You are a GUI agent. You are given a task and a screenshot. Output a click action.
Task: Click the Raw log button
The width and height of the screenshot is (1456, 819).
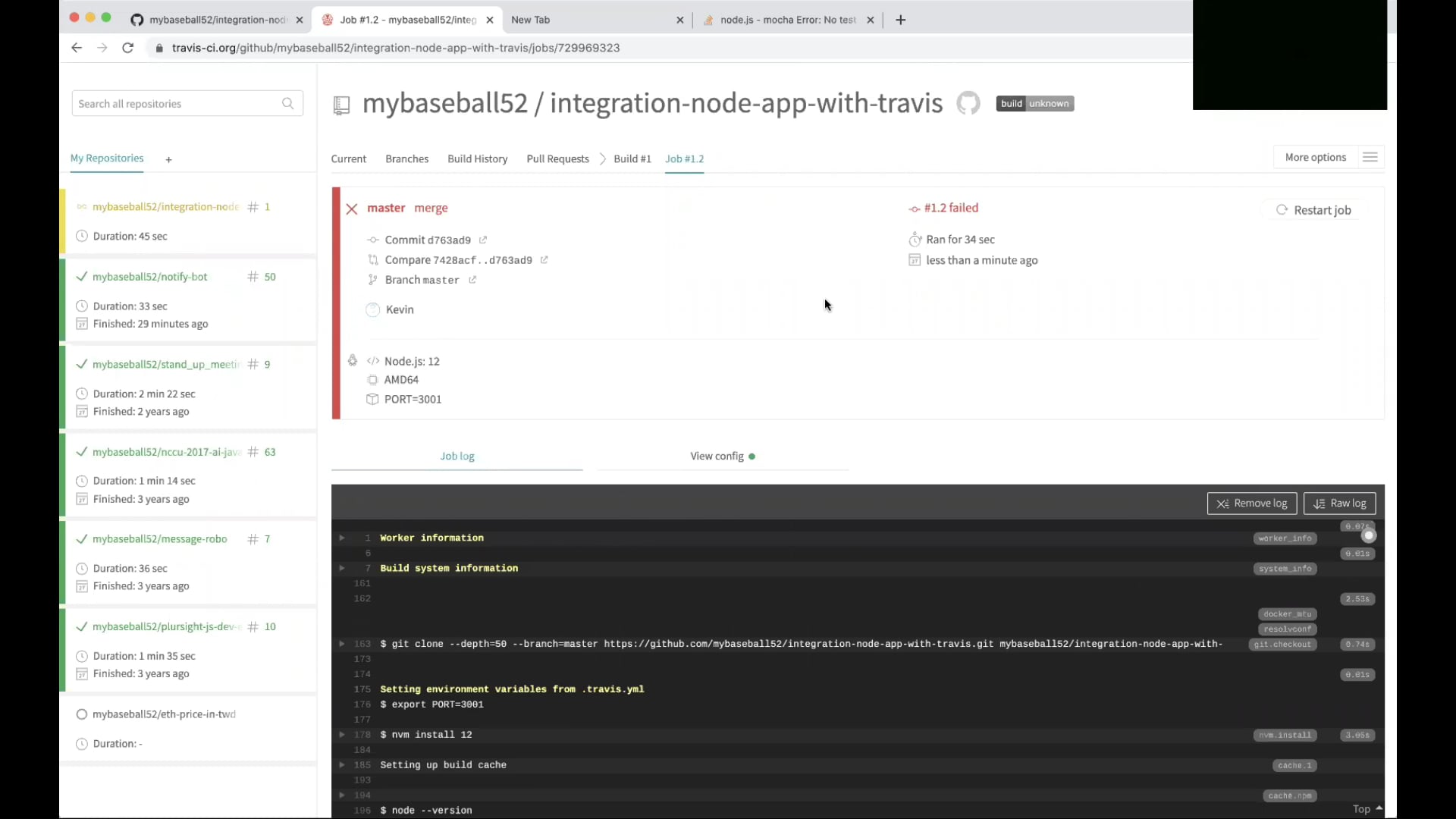click(1340, 503)
